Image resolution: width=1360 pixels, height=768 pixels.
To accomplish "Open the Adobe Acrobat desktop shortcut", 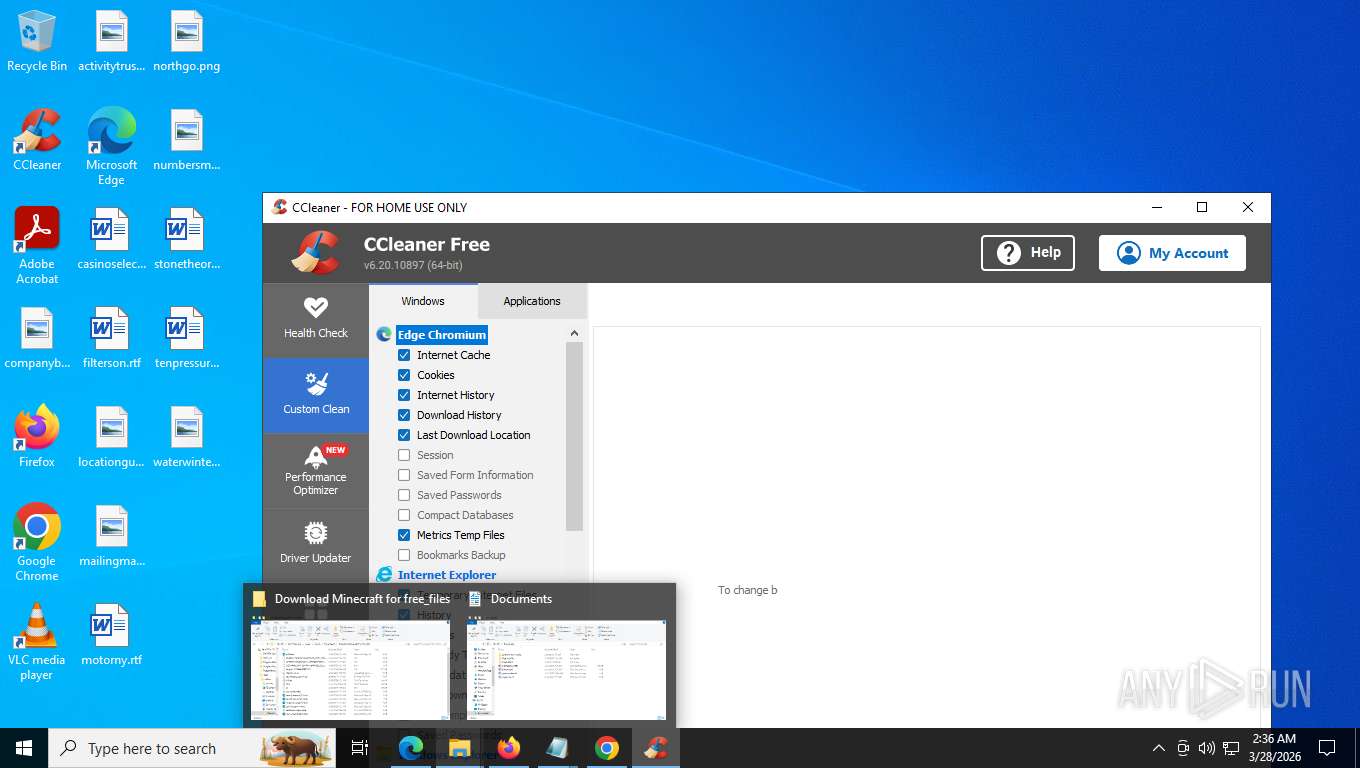I will (x=37, y=246).
